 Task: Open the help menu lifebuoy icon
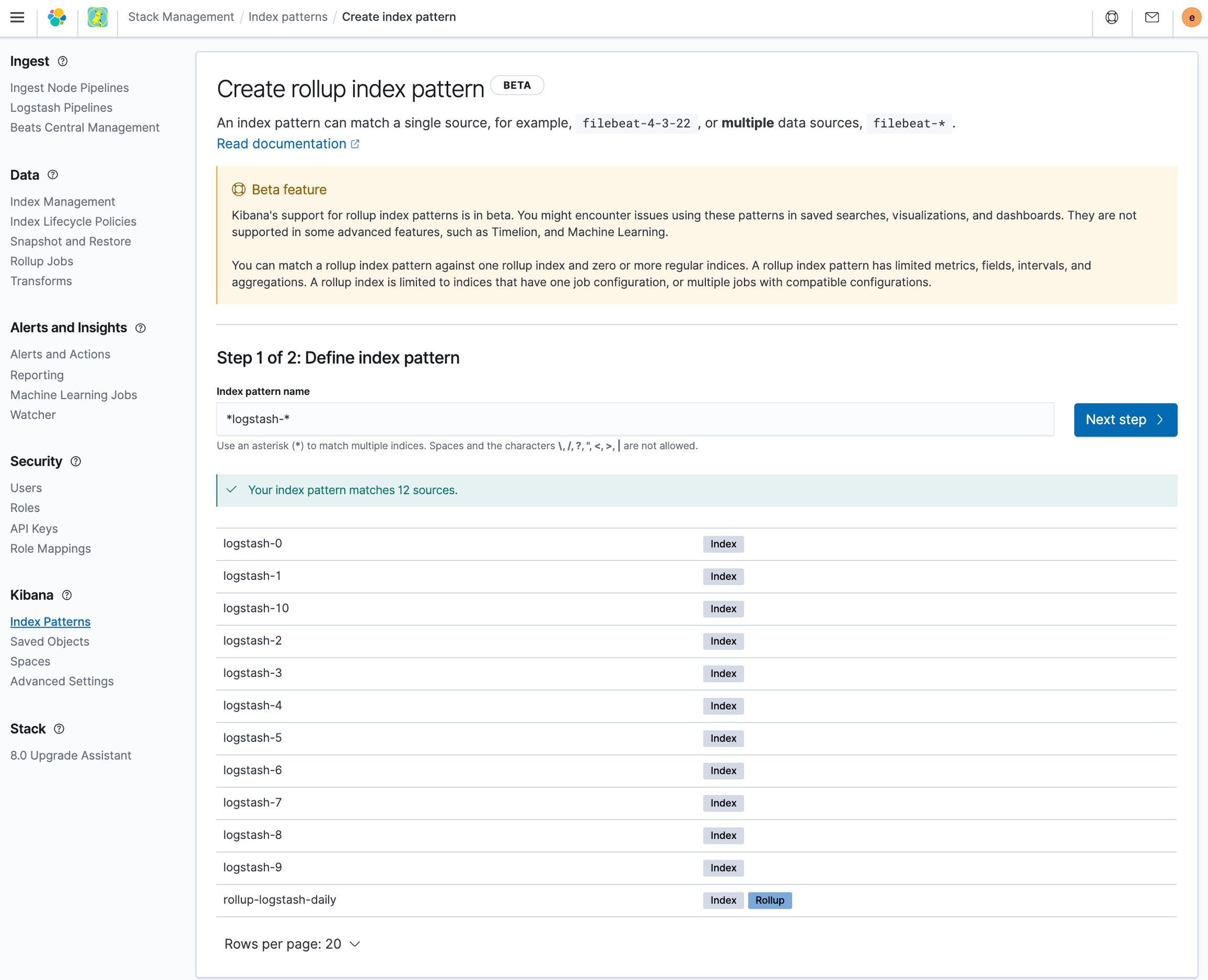[1112, 17]
